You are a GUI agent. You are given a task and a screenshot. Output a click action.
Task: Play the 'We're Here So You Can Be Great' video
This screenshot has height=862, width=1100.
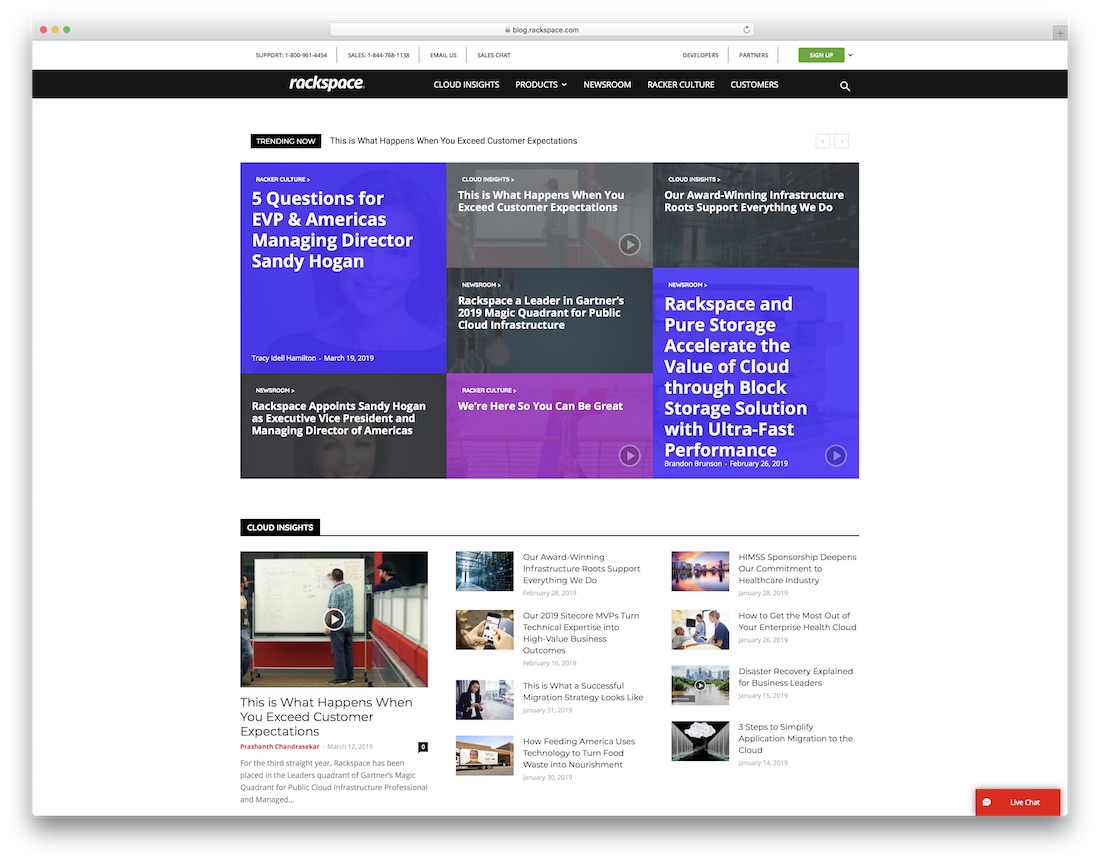coord(629,455)
